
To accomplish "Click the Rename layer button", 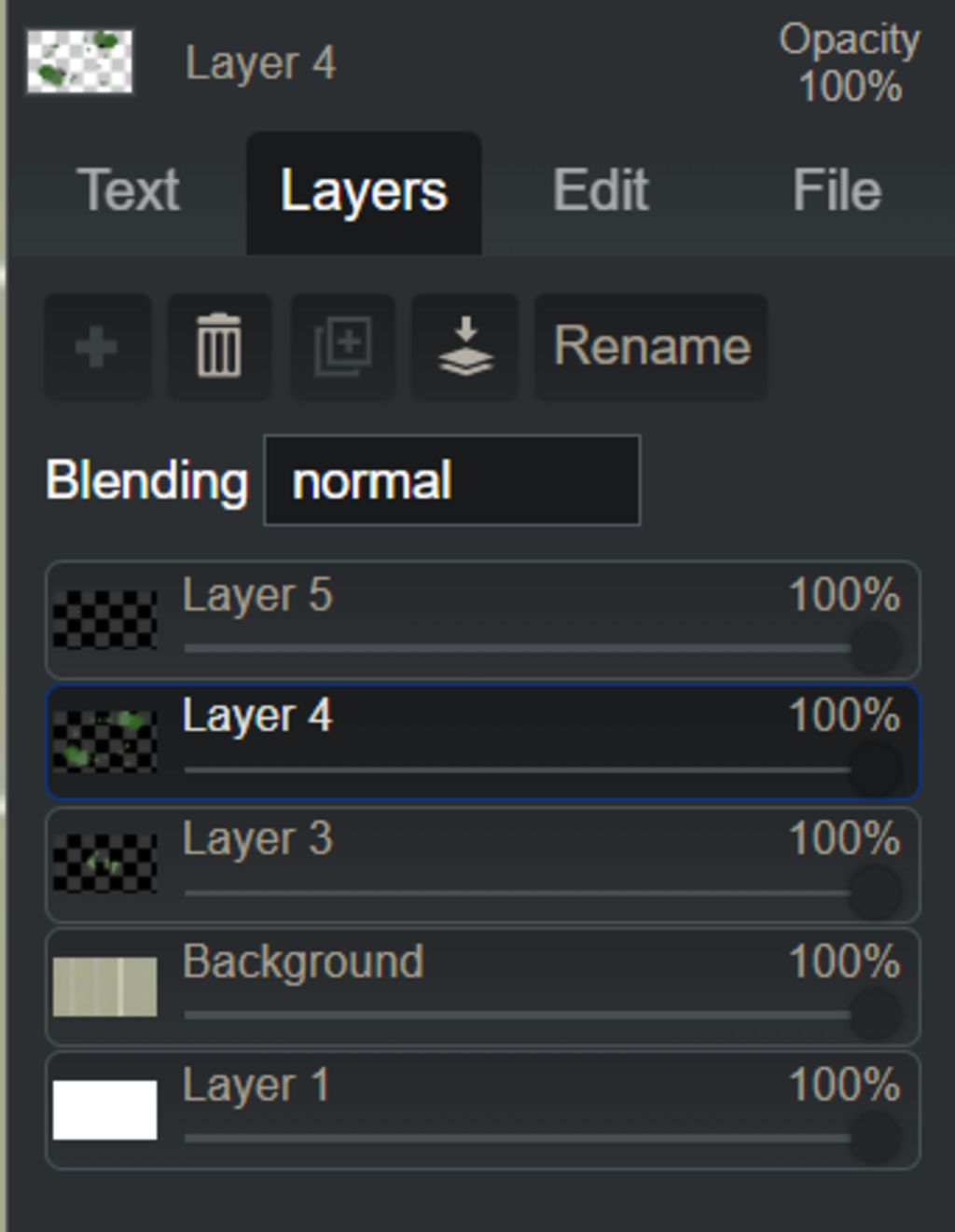I will coord(651,348).
